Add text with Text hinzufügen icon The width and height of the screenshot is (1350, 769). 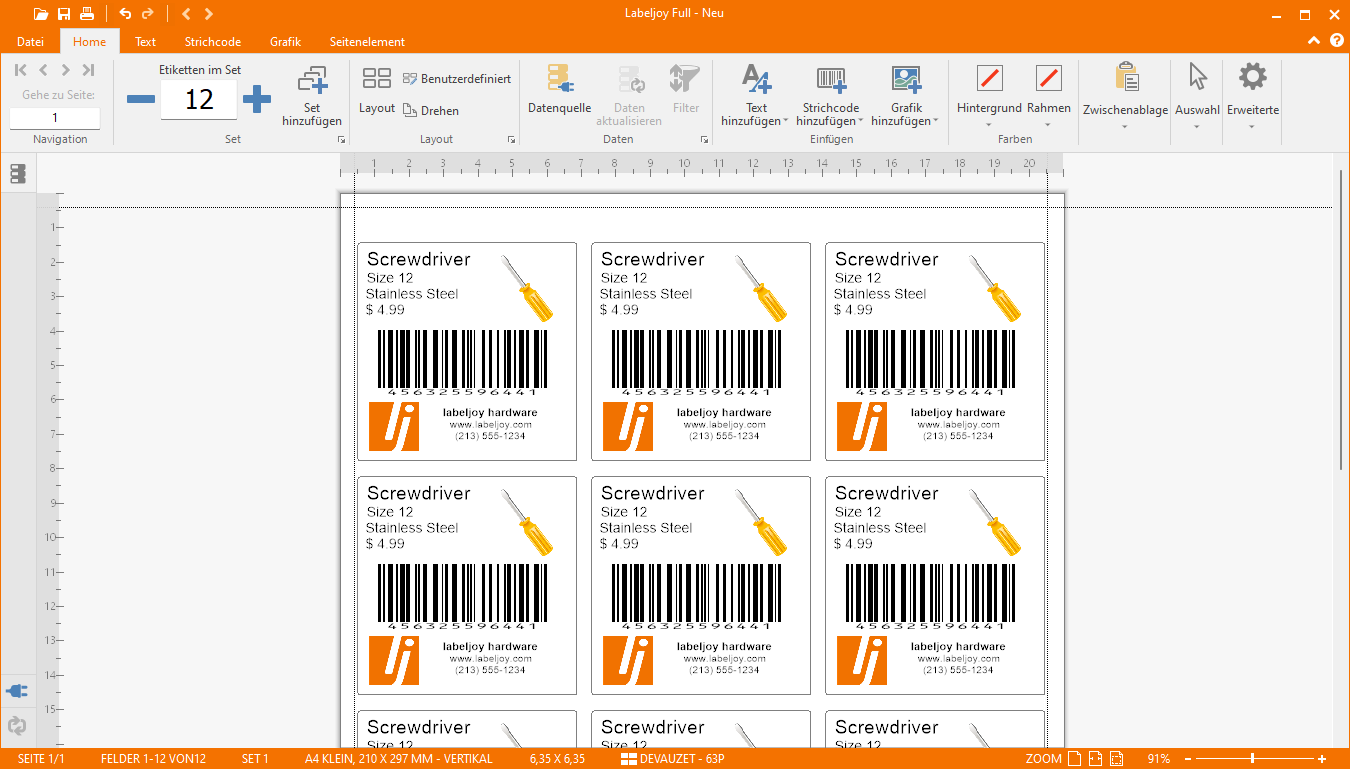(756, 78)
